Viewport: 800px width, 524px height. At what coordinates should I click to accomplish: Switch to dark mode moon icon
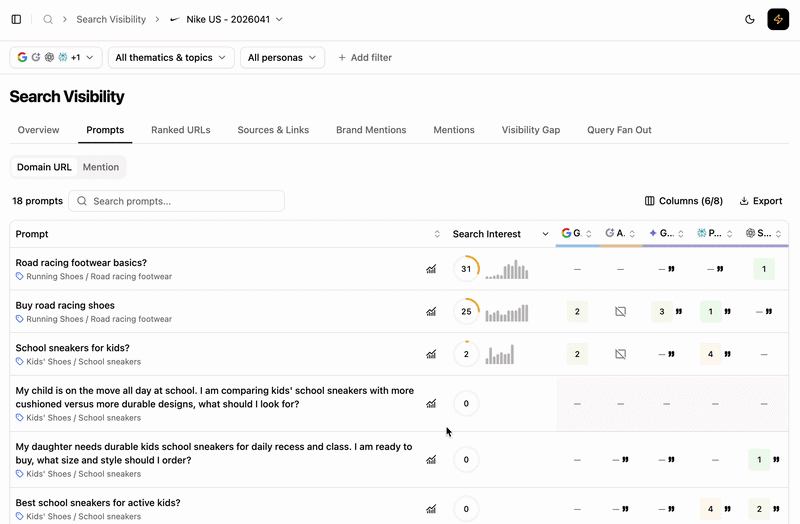pyautogui.click(x=749, y=19)
